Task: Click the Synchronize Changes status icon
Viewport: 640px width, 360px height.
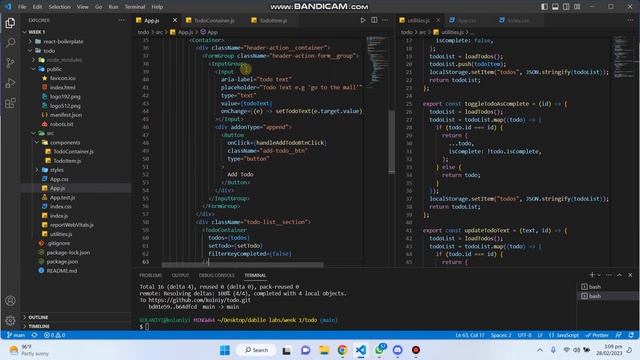Action: (34, 335)
